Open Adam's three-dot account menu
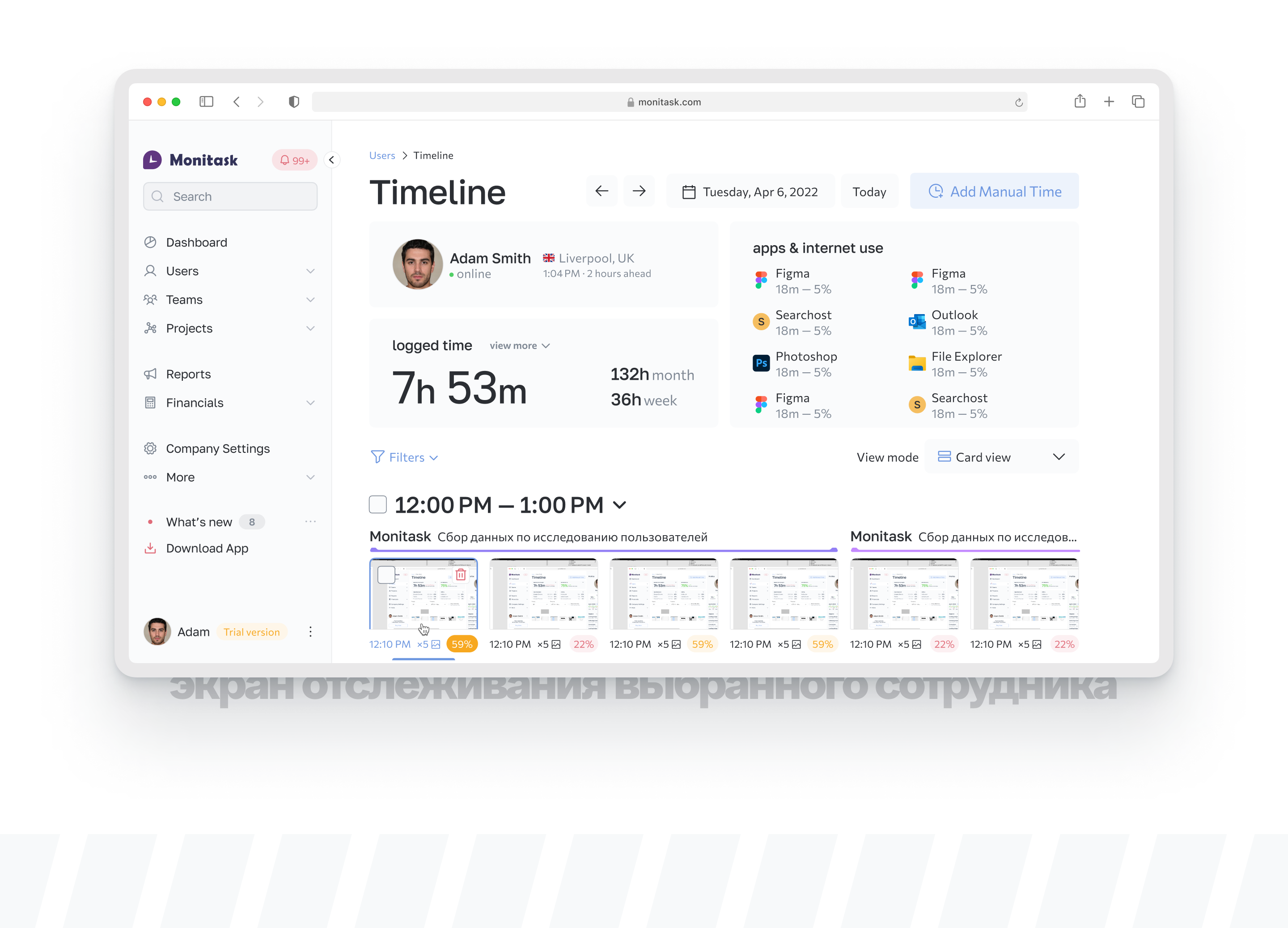 [x=310, y=632]
